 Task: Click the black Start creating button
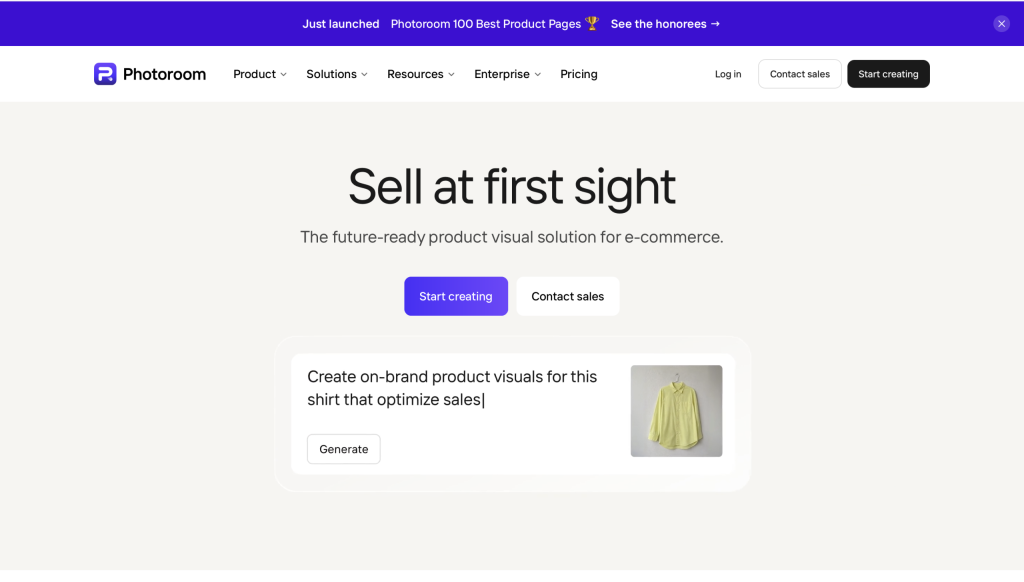pos(888,74)
